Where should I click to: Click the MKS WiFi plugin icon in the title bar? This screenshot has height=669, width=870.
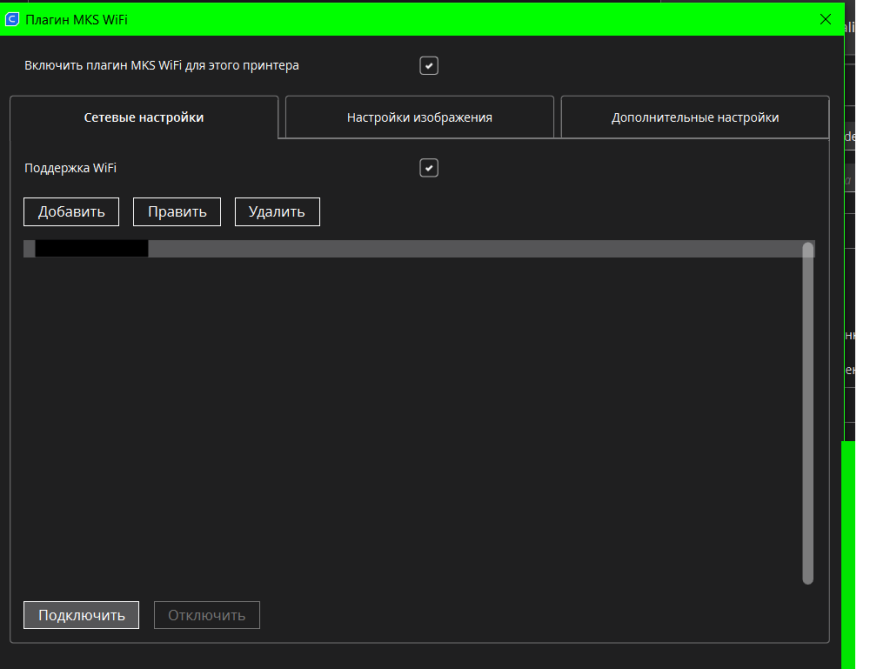(x=12, y=18)
